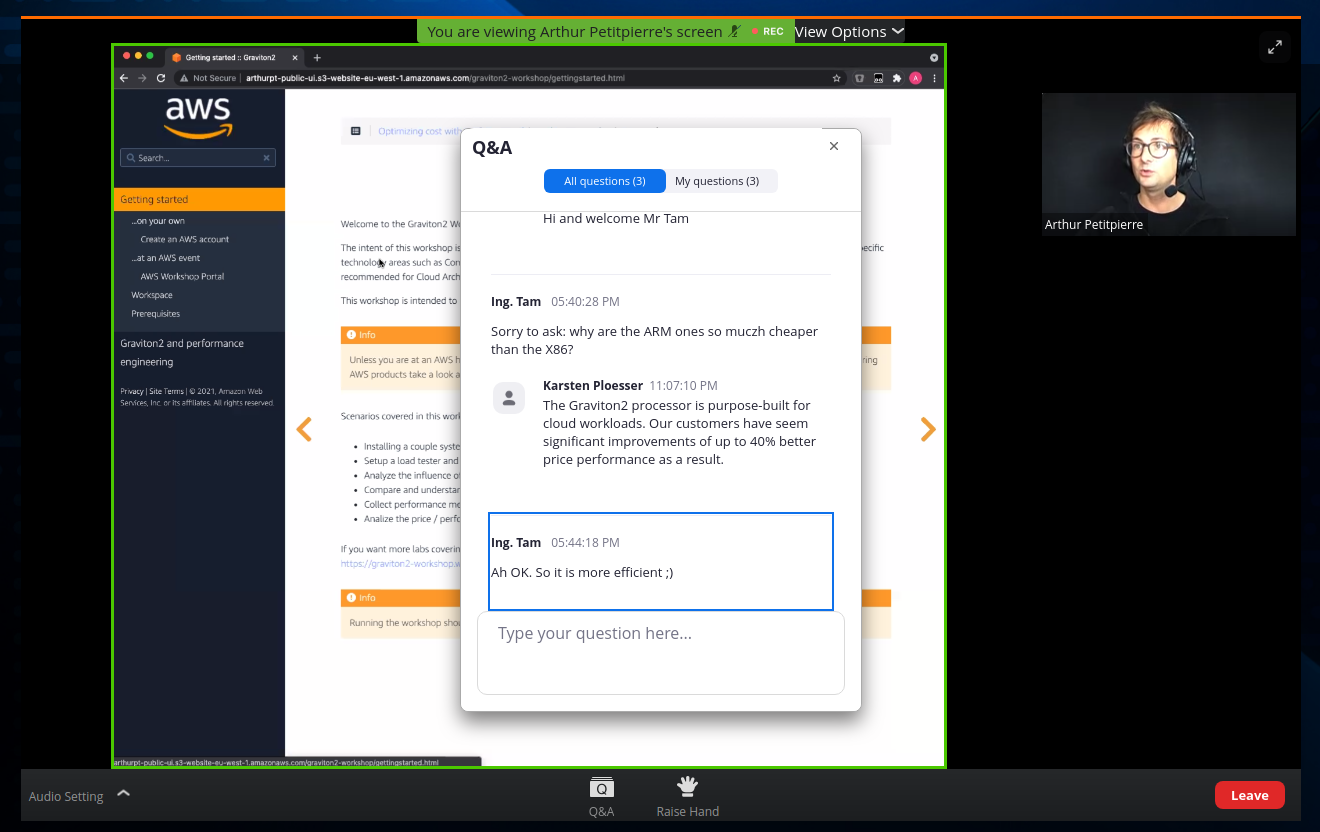
Task: Click the 05:40:28 PM timestamp
Action: click(x=585, y=301)
